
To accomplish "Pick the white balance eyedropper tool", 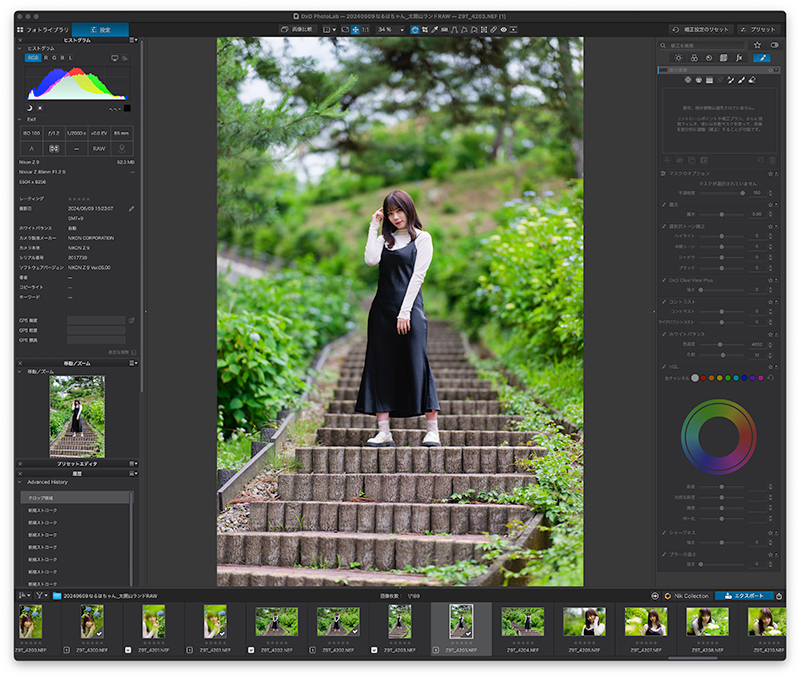I will (x=435, y=30).
